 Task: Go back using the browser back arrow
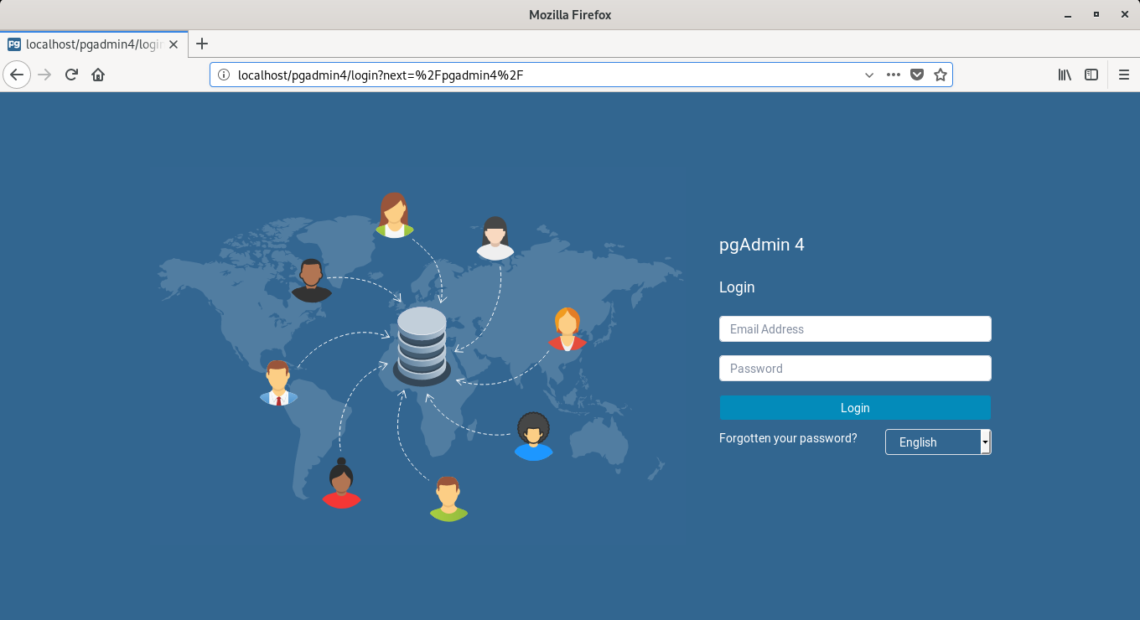(x=17, y=75)
